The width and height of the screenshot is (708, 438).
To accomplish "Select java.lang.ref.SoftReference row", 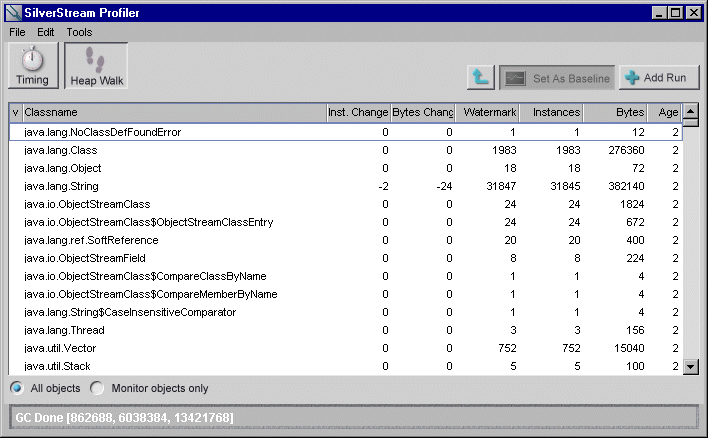I will 346,240.
